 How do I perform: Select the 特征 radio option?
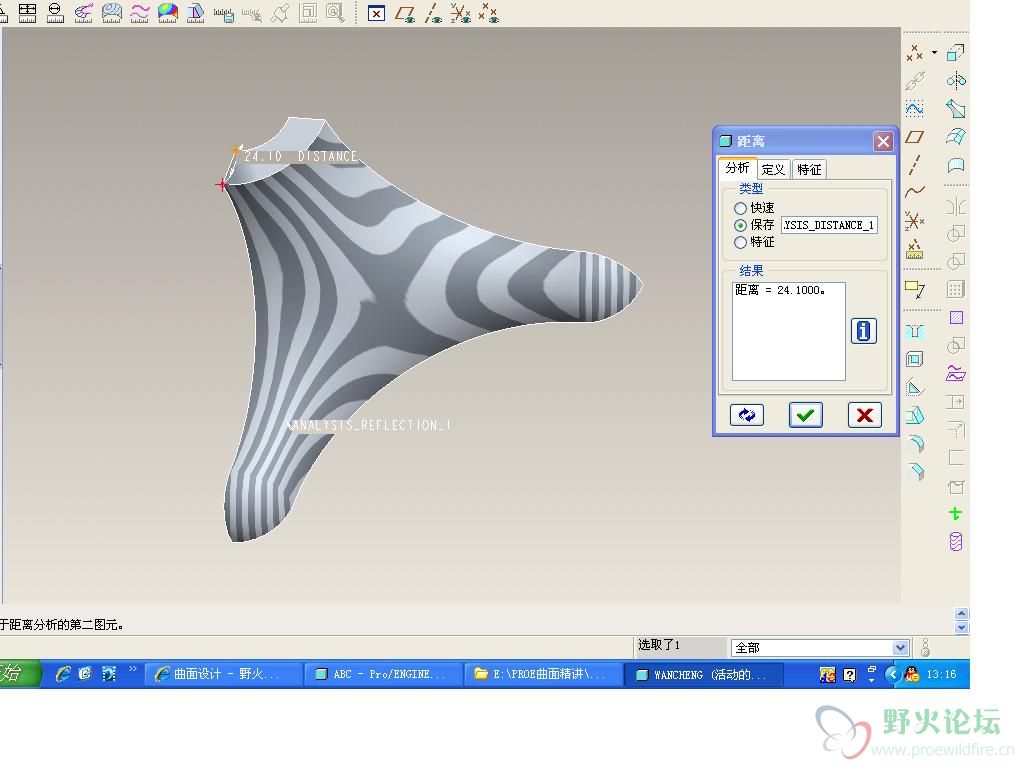[x=754, y=242]
